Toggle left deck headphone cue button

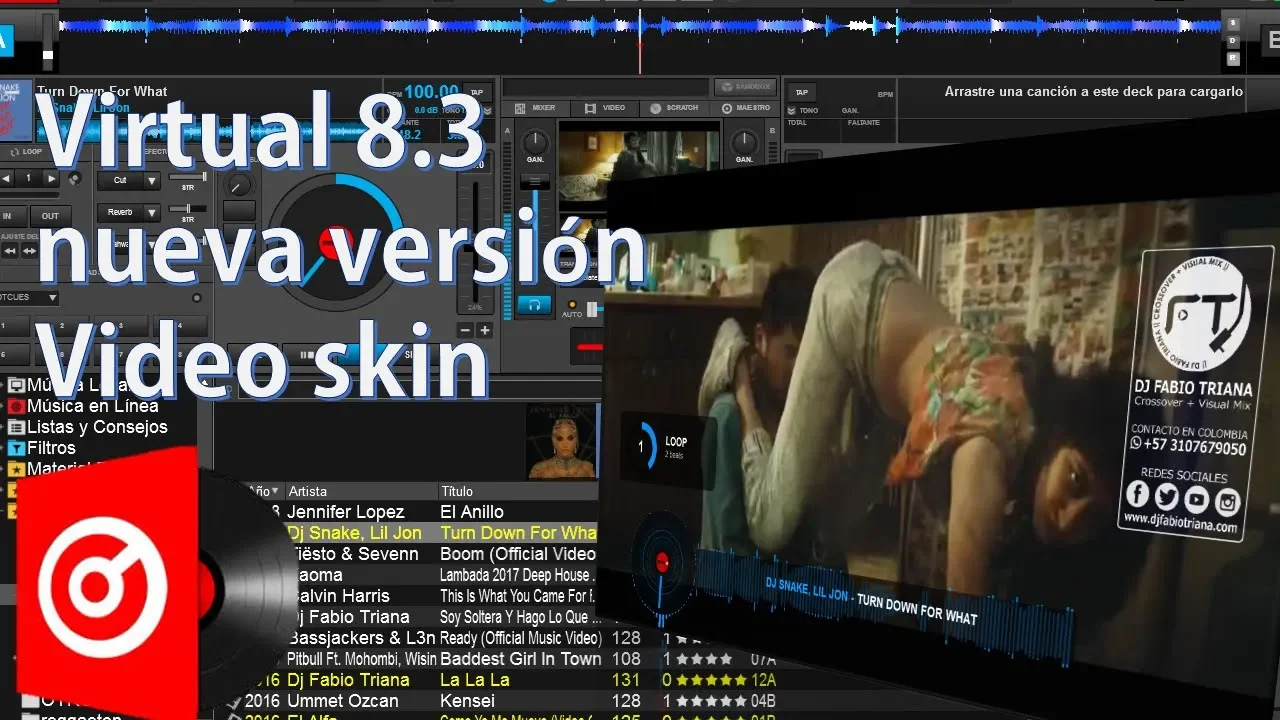(534, 305)
